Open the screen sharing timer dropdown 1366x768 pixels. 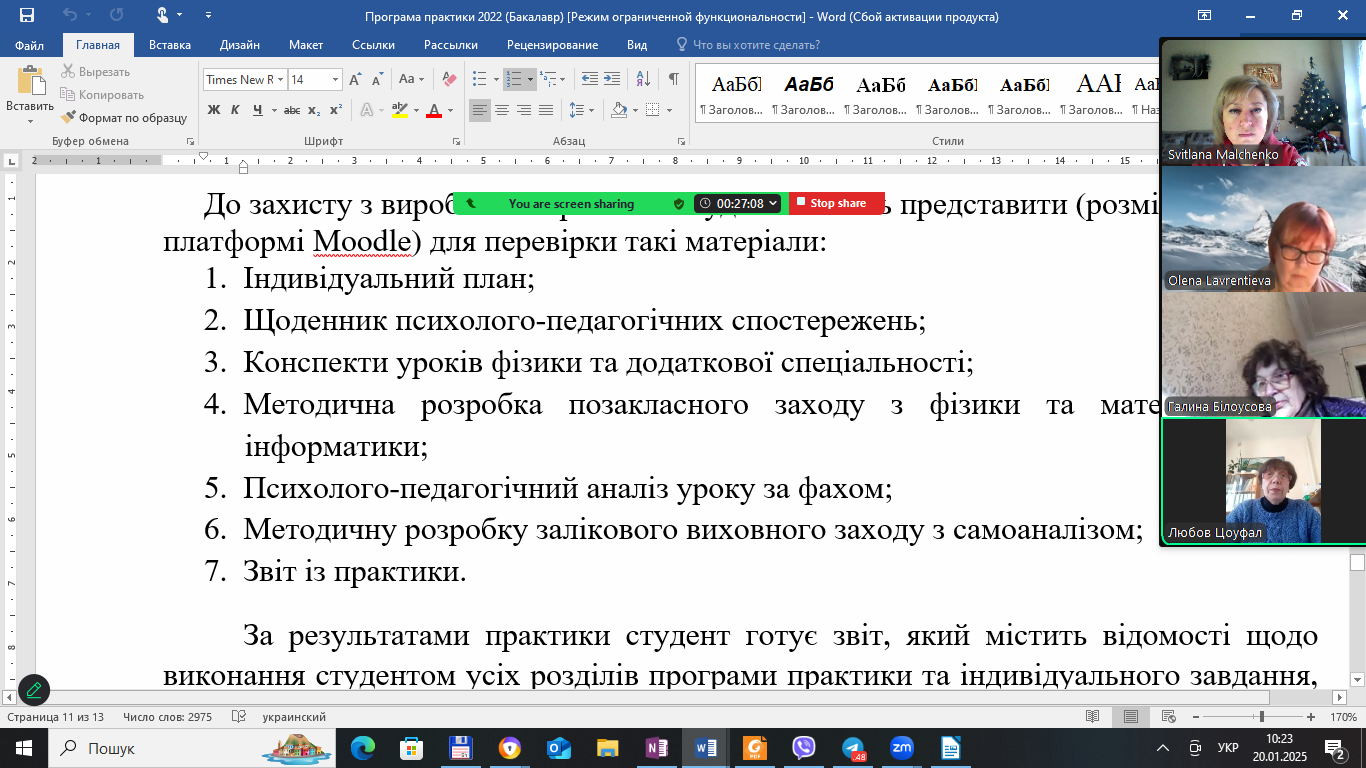(x=773, y=204)
